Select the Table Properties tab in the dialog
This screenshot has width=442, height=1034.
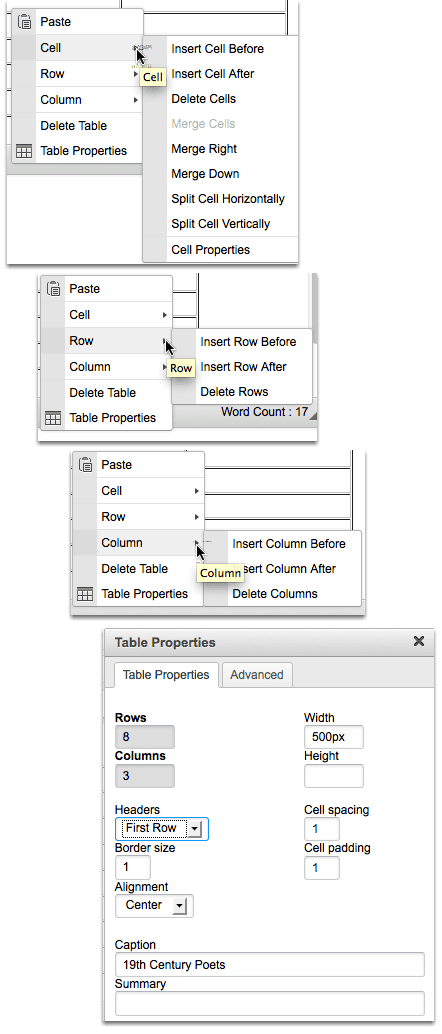[166, 675]
